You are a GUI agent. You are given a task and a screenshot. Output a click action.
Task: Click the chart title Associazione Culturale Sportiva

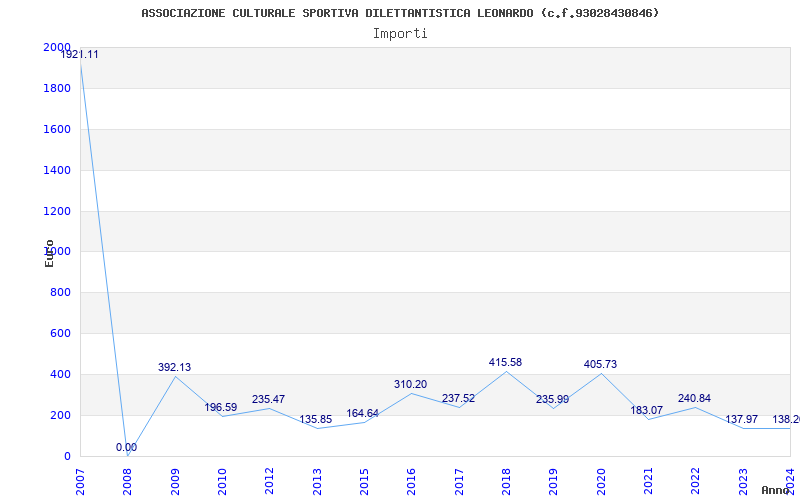400,13
